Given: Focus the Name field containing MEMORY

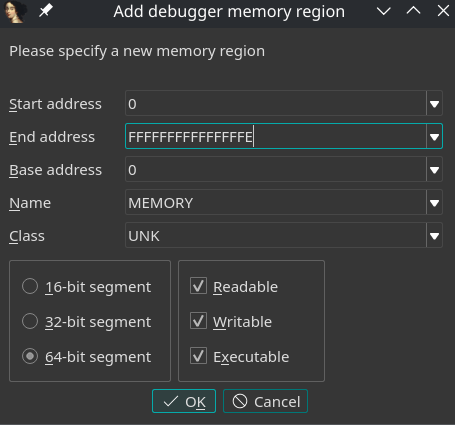Looking at the screenshot, I should point(276,203).
